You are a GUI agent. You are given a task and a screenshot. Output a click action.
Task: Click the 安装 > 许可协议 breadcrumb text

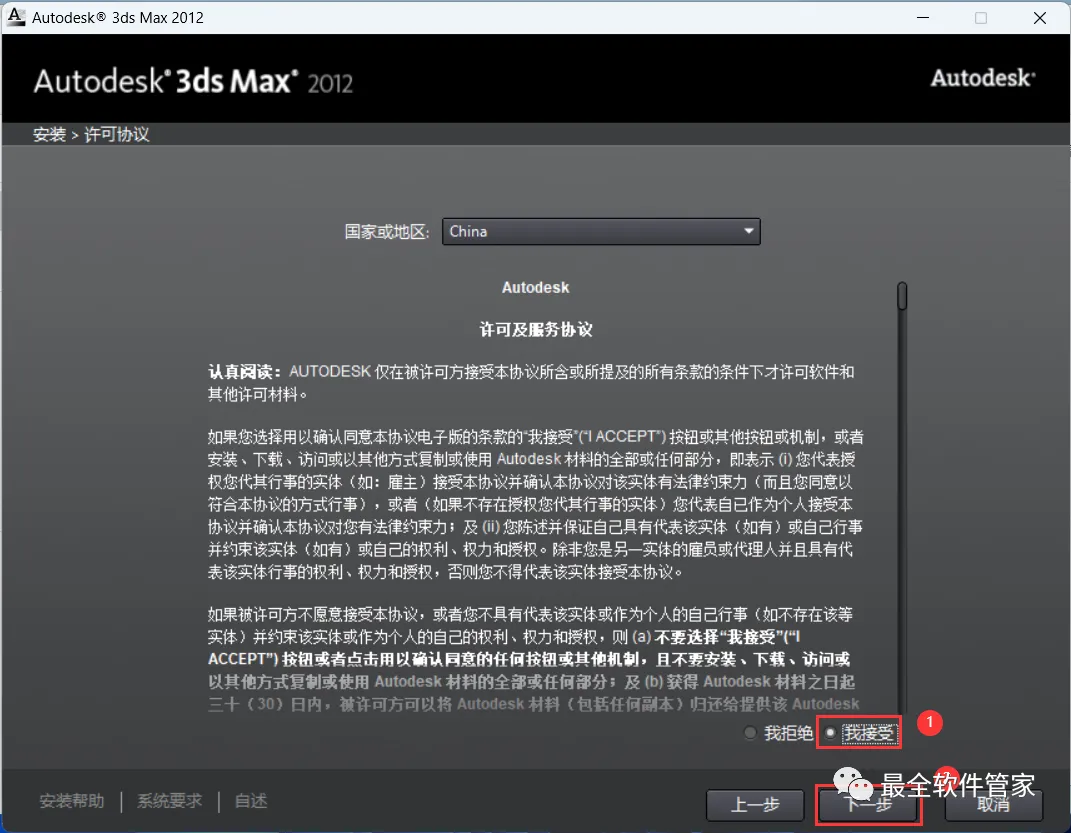click(91, 135)
